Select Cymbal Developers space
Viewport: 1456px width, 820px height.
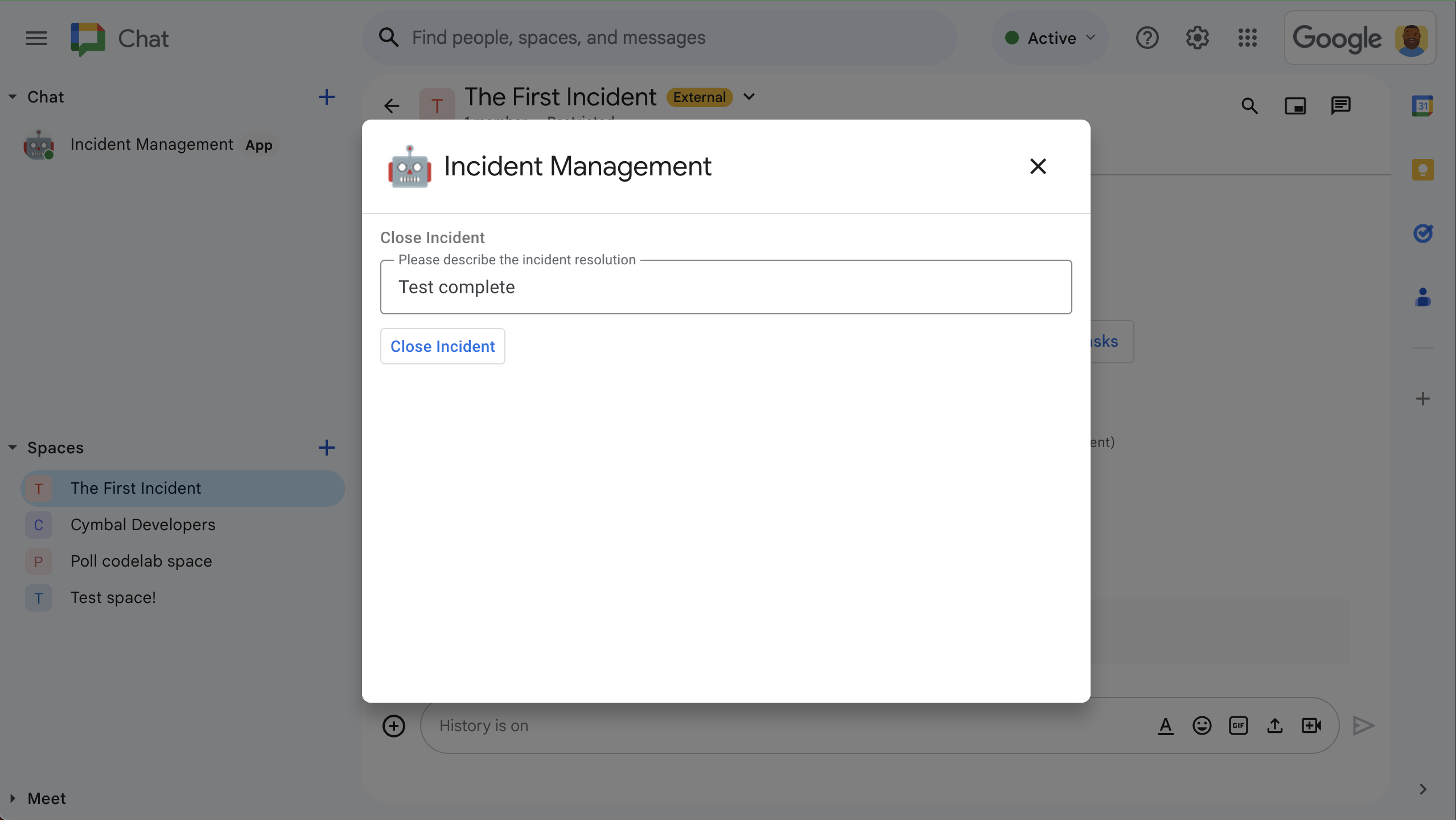143,524
